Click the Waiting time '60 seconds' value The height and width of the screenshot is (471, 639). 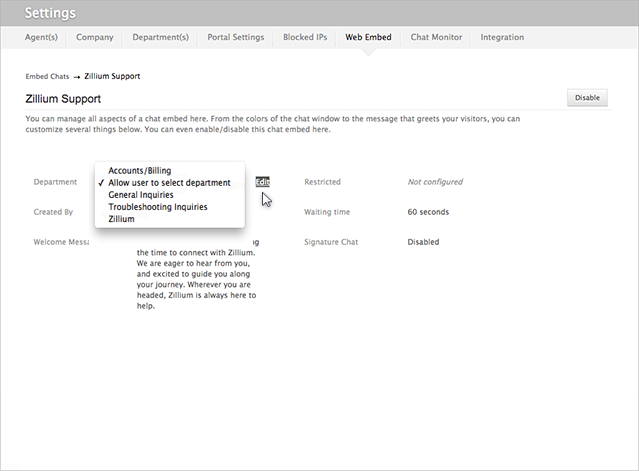tap(428, 212)
